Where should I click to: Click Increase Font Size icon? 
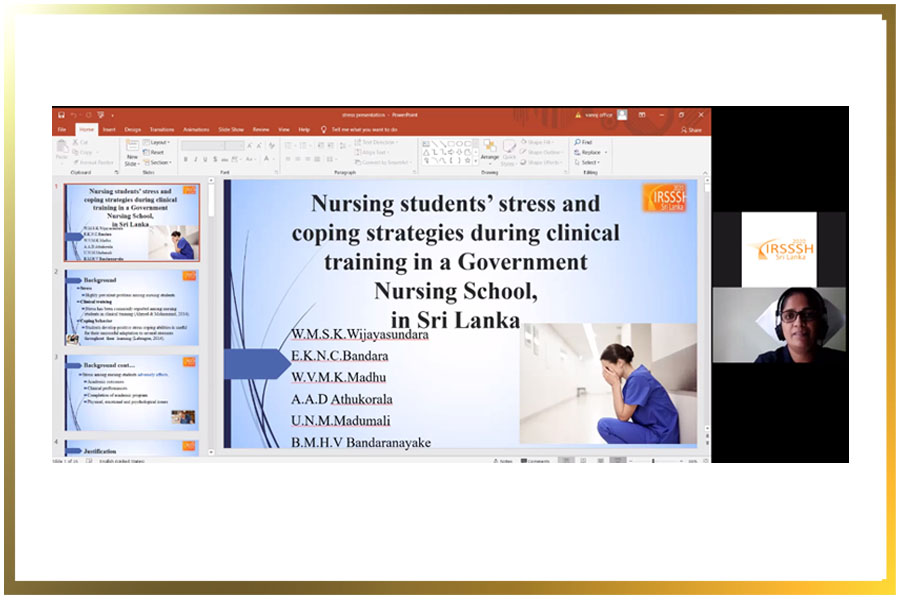coord(250,146)
